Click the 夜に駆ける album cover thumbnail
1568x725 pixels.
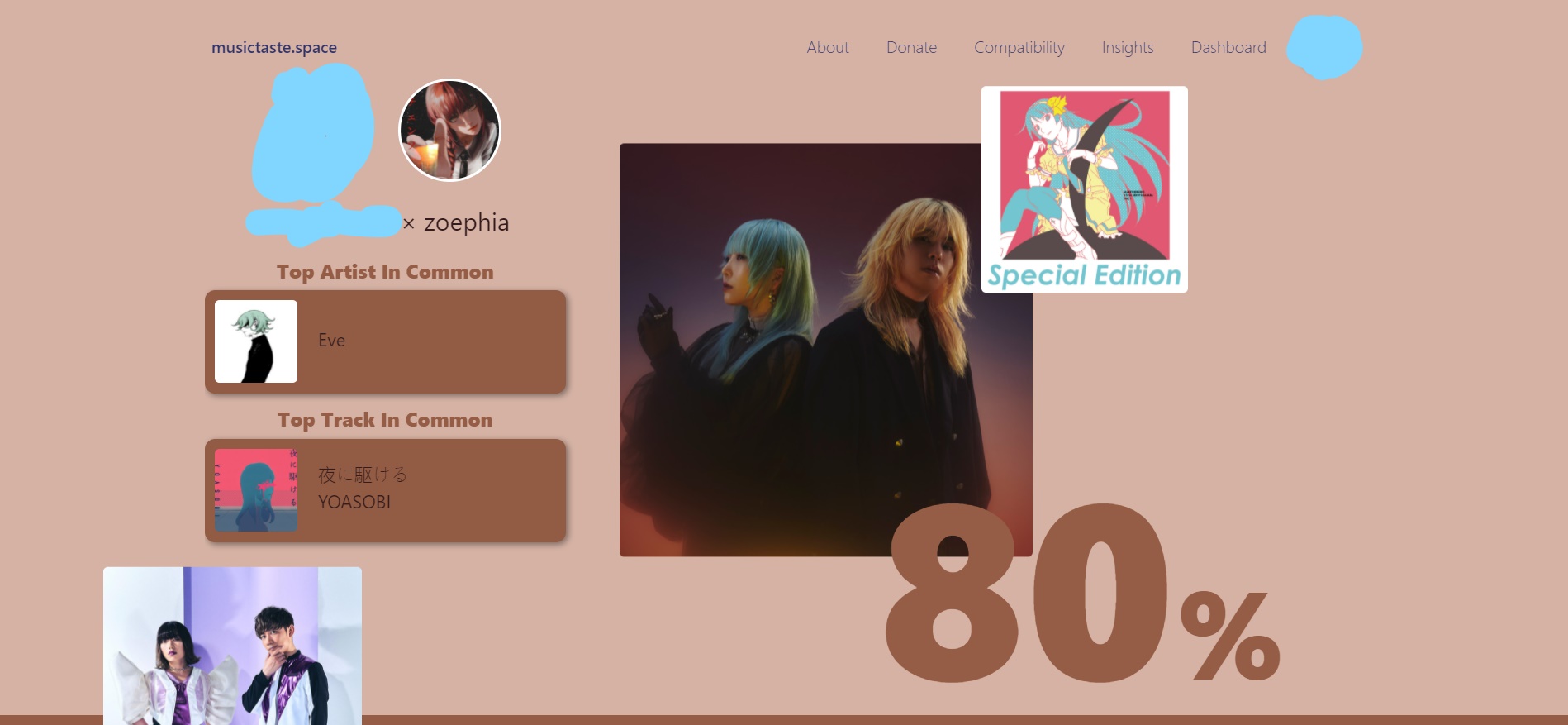pos(256,490)
